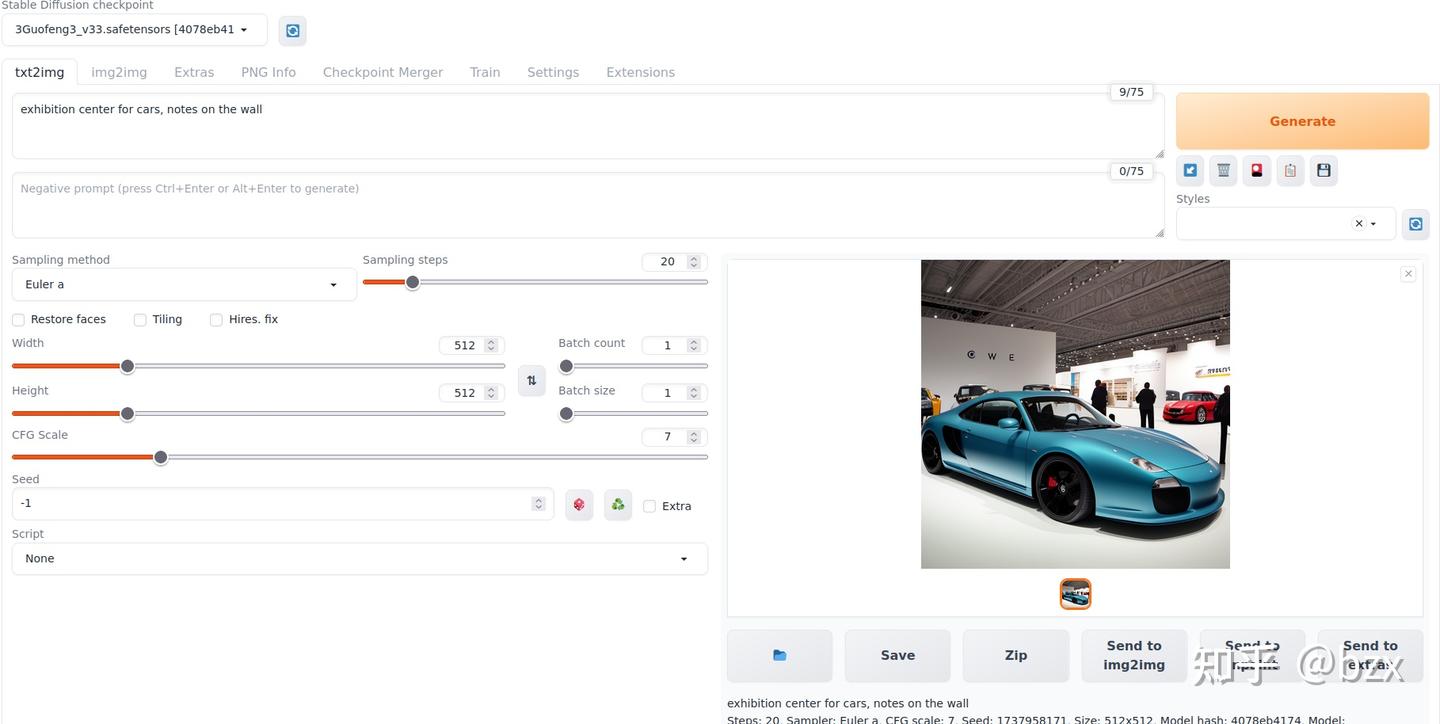This screenshot has width=1440, height=724.
Task: Go to the PNG Info tab
Action: (268, 72)
